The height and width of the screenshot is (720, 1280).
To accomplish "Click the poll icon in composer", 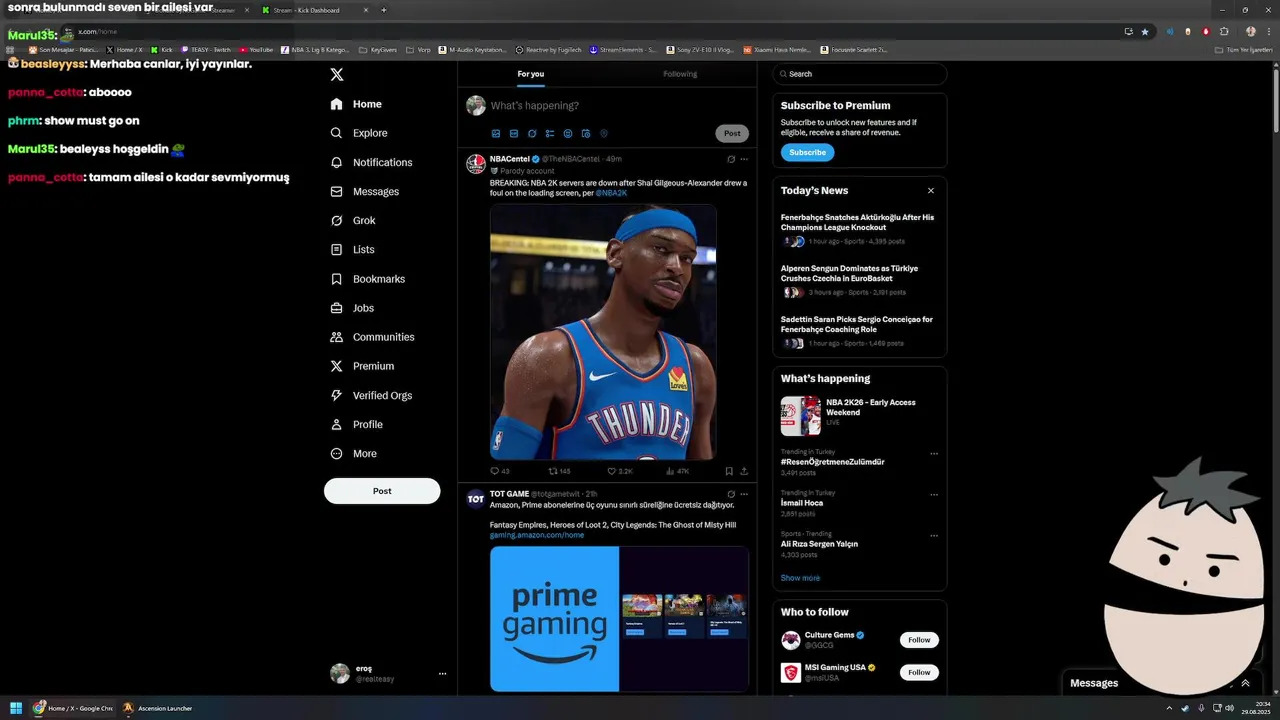I will click(x=550, y=133).
